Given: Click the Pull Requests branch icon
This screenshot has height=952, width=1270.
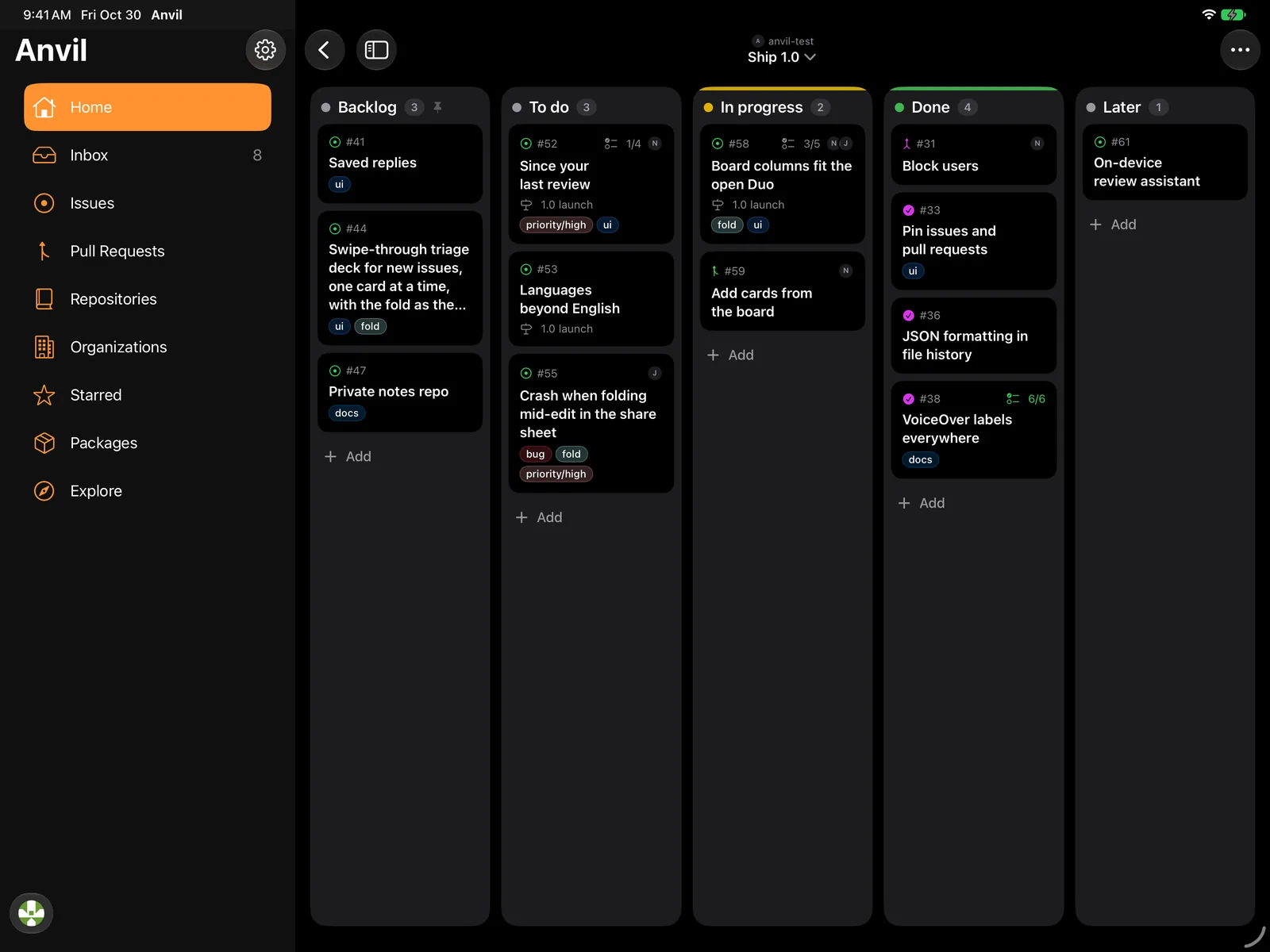Looking at the screenshot, I should pos(44,251).
